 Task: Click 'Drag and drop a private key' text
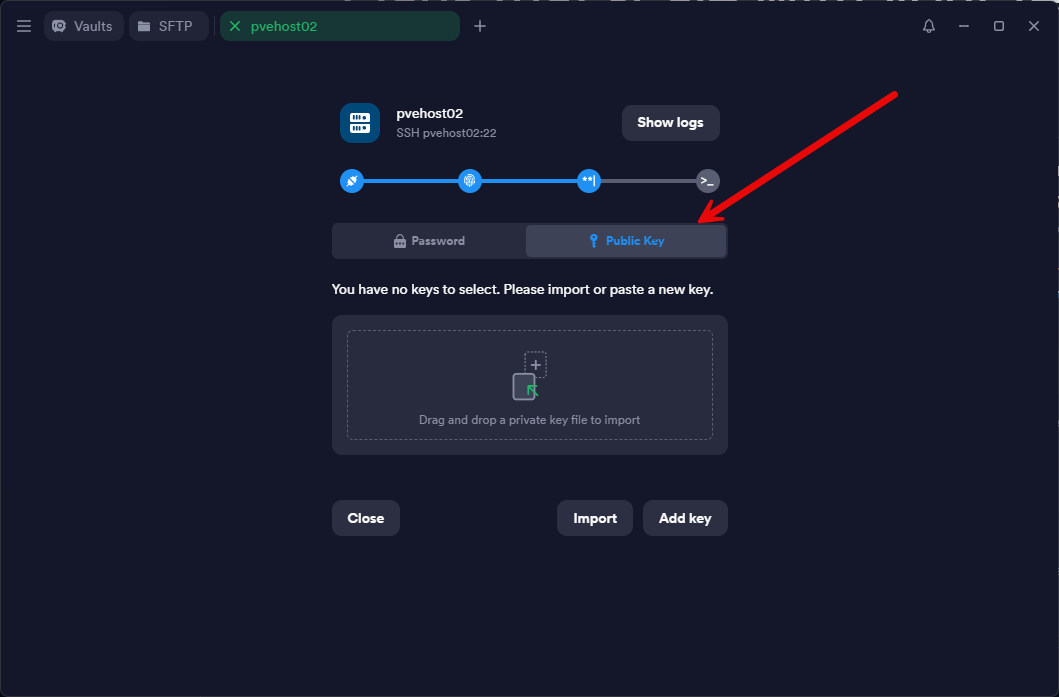tap(530, 420)
